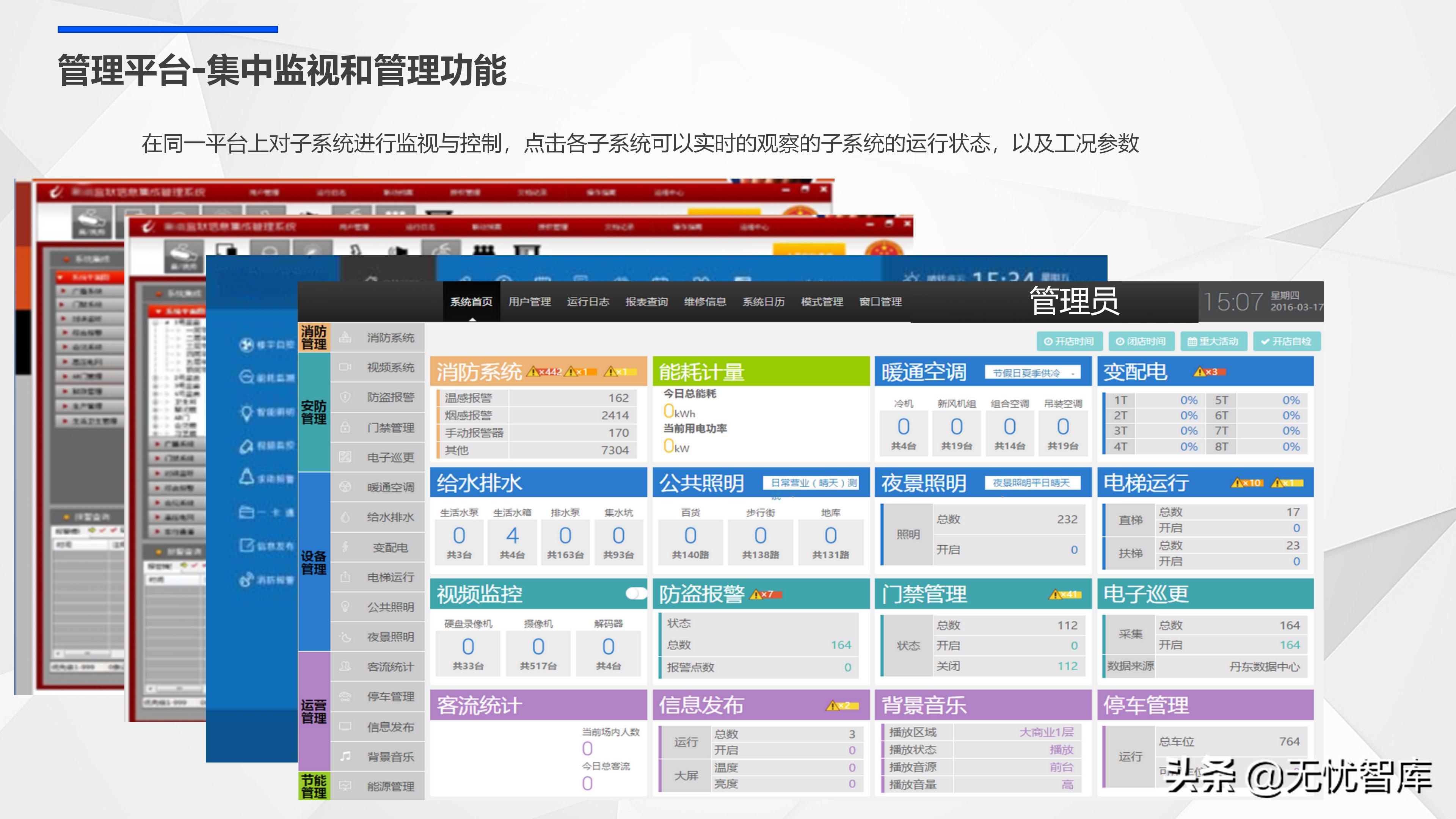
Task: Click the 总车位 value 764 in 停车管理
Action: 1289,742
